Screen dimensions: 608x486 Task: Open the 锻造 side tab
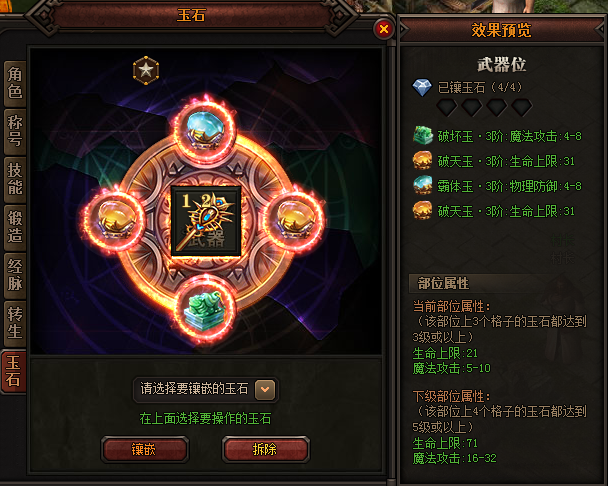coord(15,227)
